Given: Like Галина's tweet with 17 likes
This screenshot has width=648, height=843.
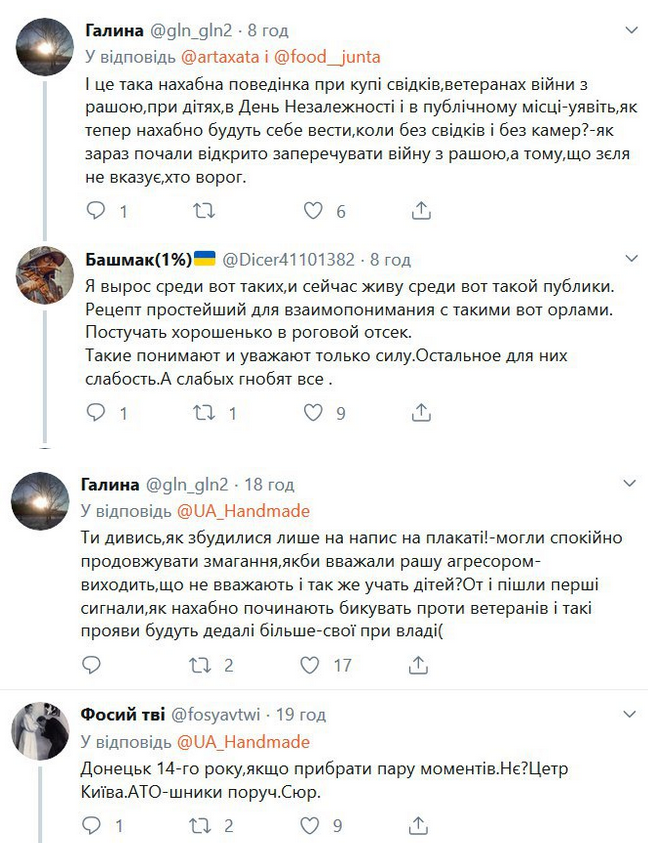Looking at the screenshot, I should point(309,665).
